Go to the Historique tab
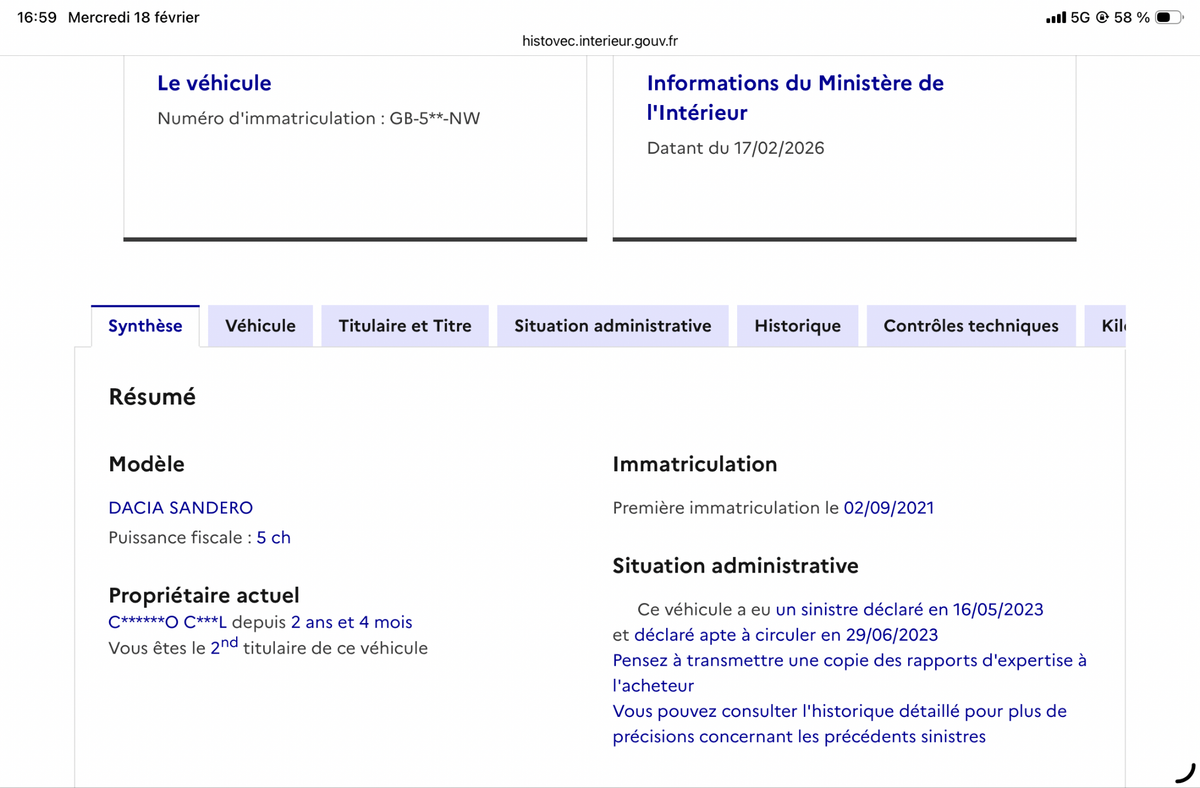 (797, 326)
